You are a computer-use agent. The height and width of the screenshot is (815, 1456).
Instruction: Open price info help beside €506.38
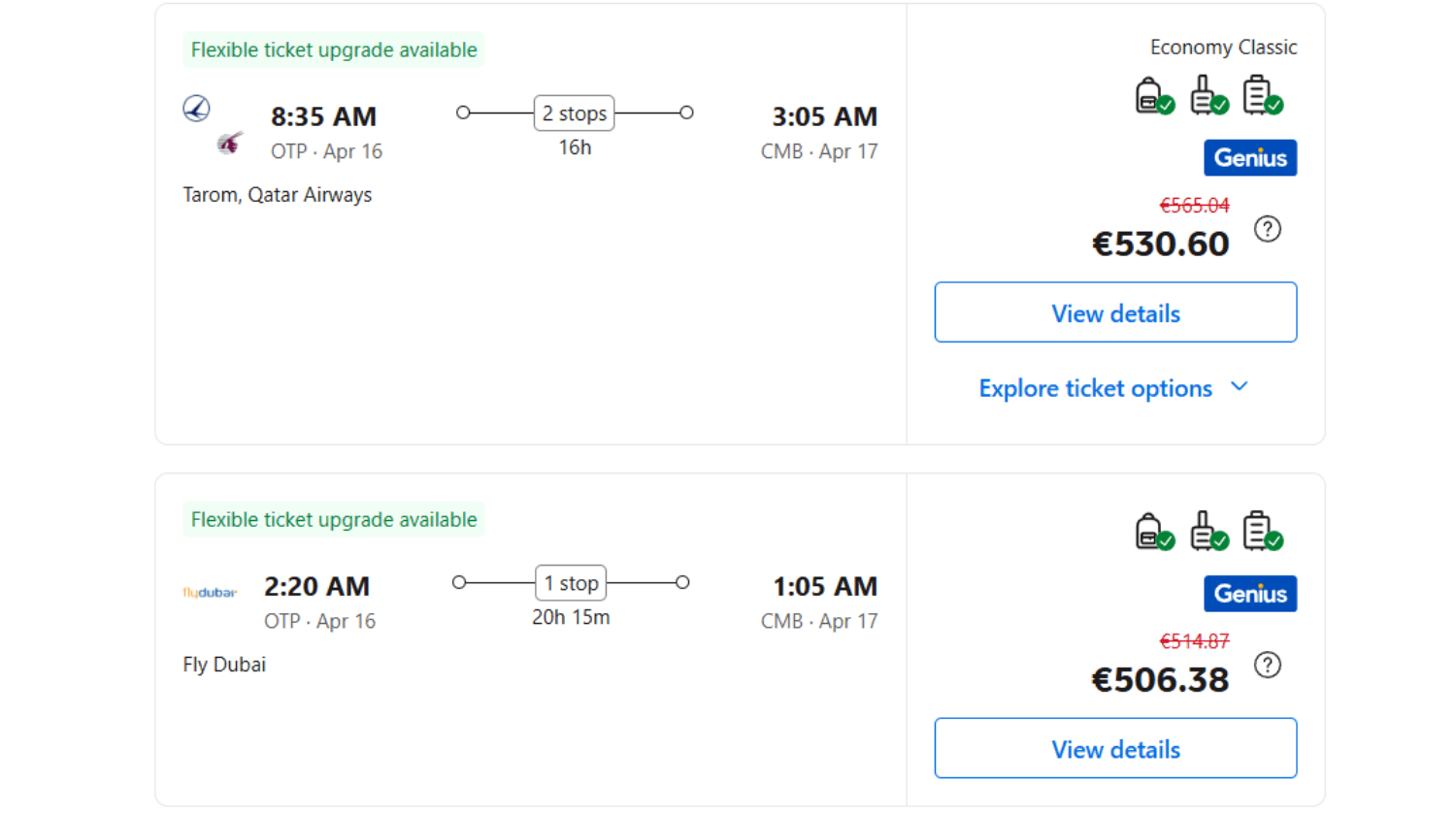pyautogui.click(x=1267, y=665)
